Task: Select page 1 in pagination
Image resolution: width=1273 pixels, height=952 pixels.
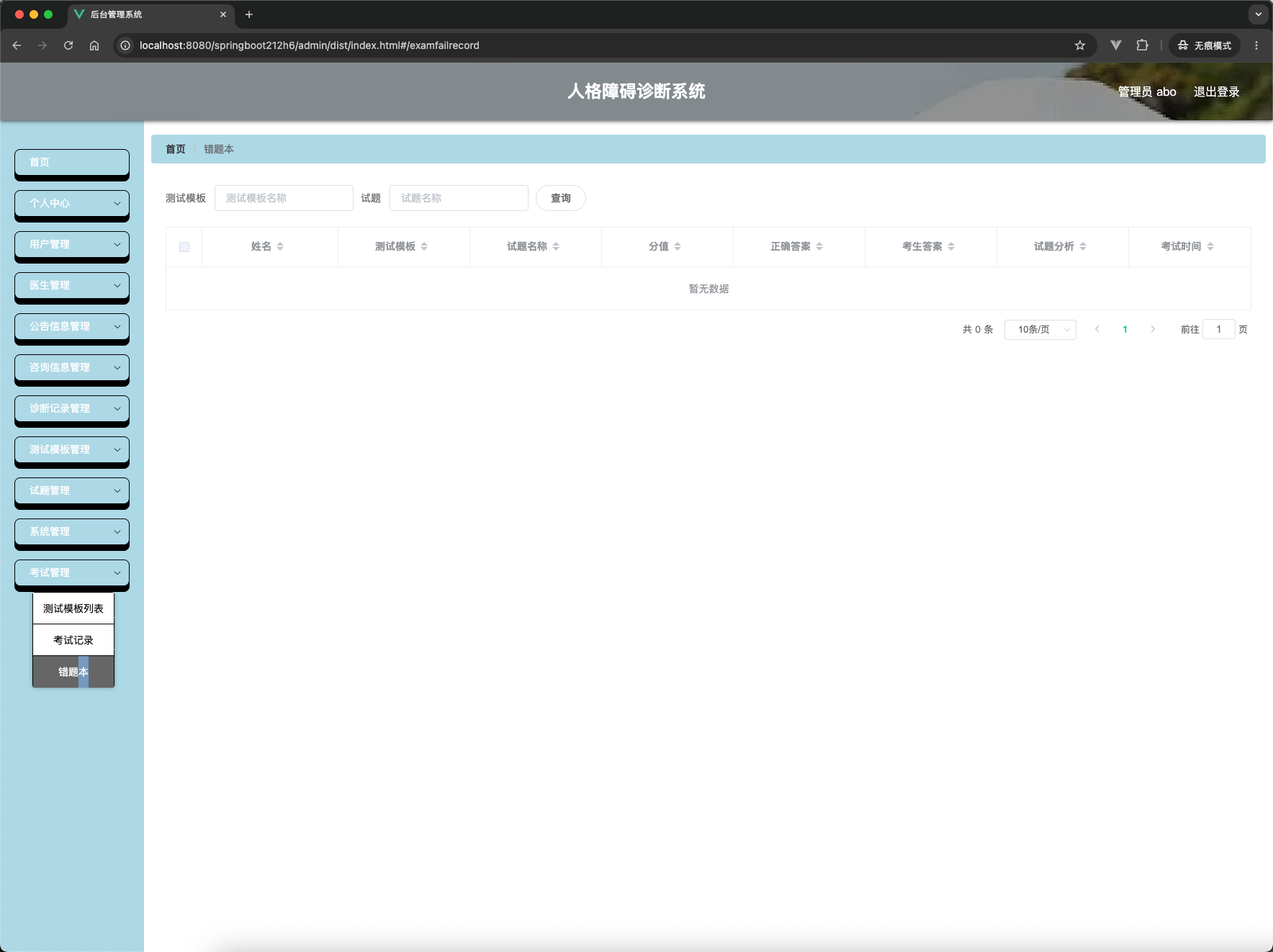Action: coord(1125,329)
